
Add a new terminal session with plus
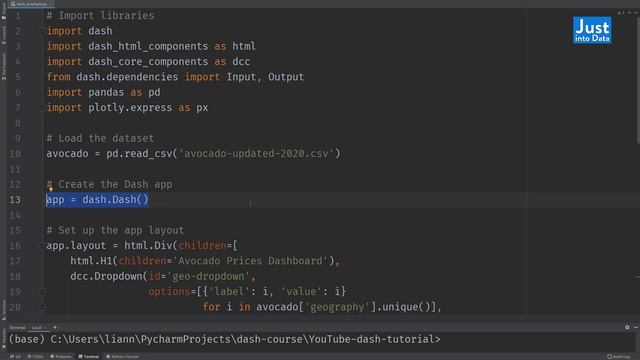pyautogui.click(x=55, y=327)
